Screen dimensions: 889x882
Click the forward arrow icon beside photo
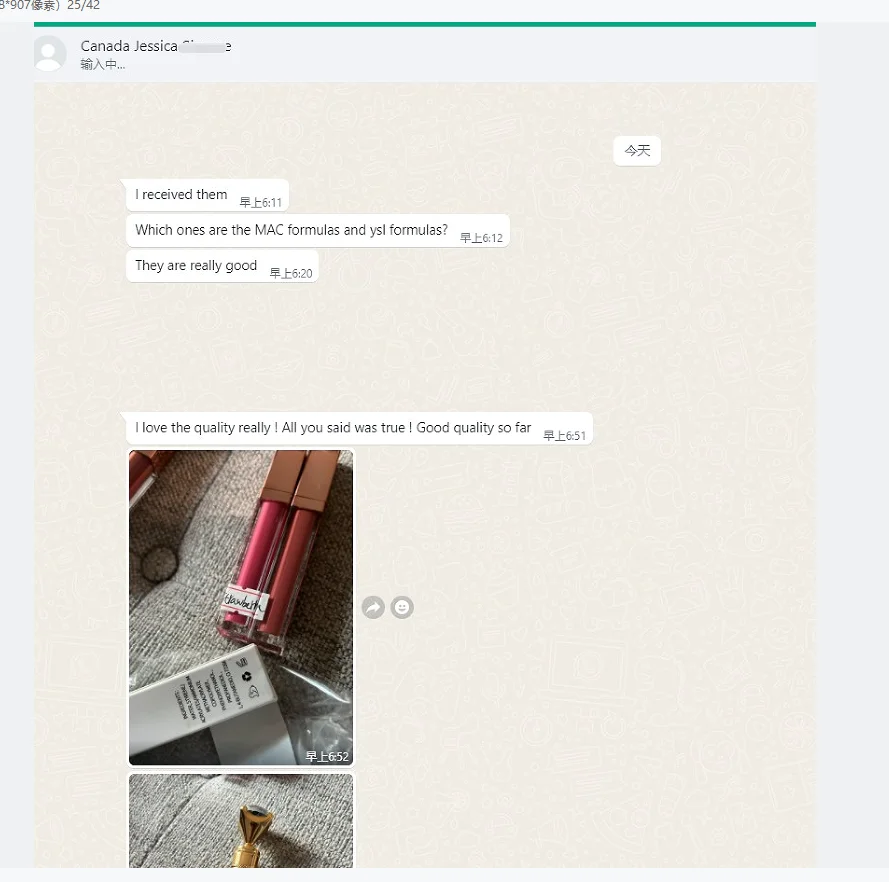click(x=373, y=608)
